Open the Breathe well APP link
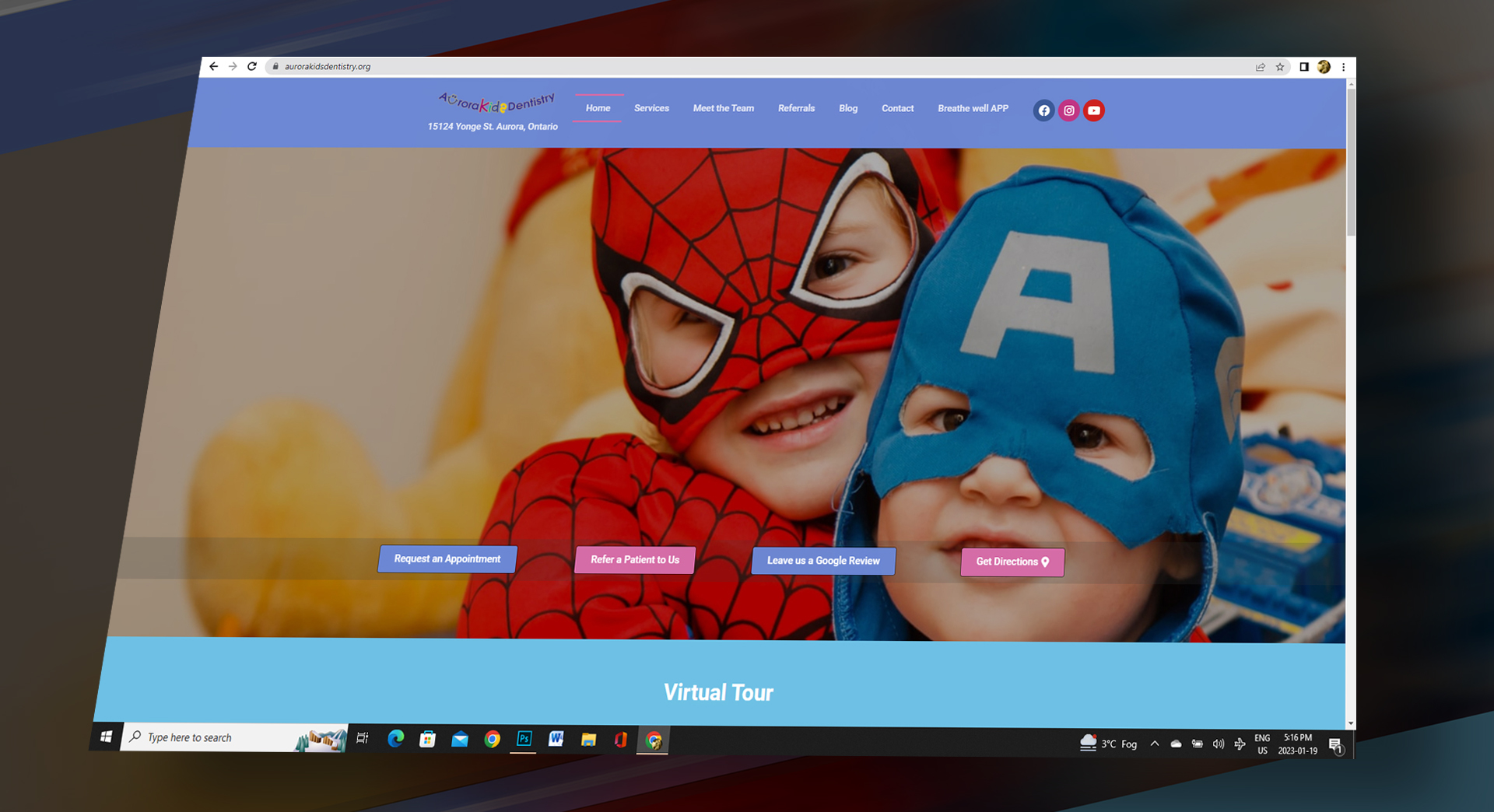Screen dimensions: 1494x812 973,108
